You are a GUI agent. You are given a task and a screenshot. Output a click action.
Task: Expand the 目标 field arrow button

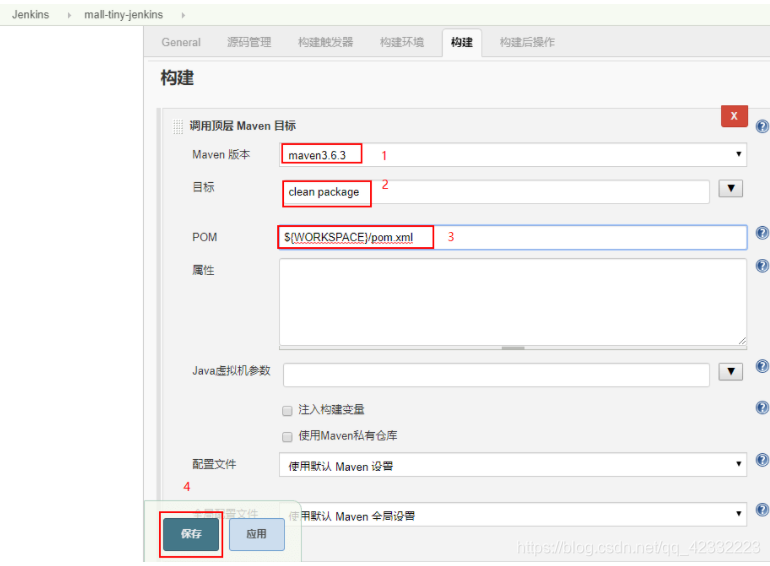(x=731, y=189)
